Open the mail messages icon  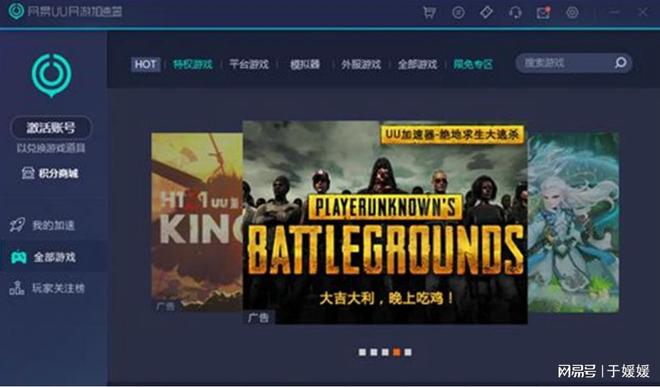coord(543,12)
